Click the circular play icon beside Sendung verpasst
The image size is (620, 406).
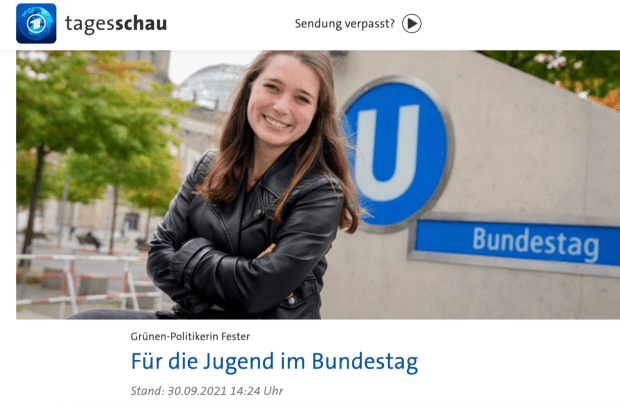[412, 24]
